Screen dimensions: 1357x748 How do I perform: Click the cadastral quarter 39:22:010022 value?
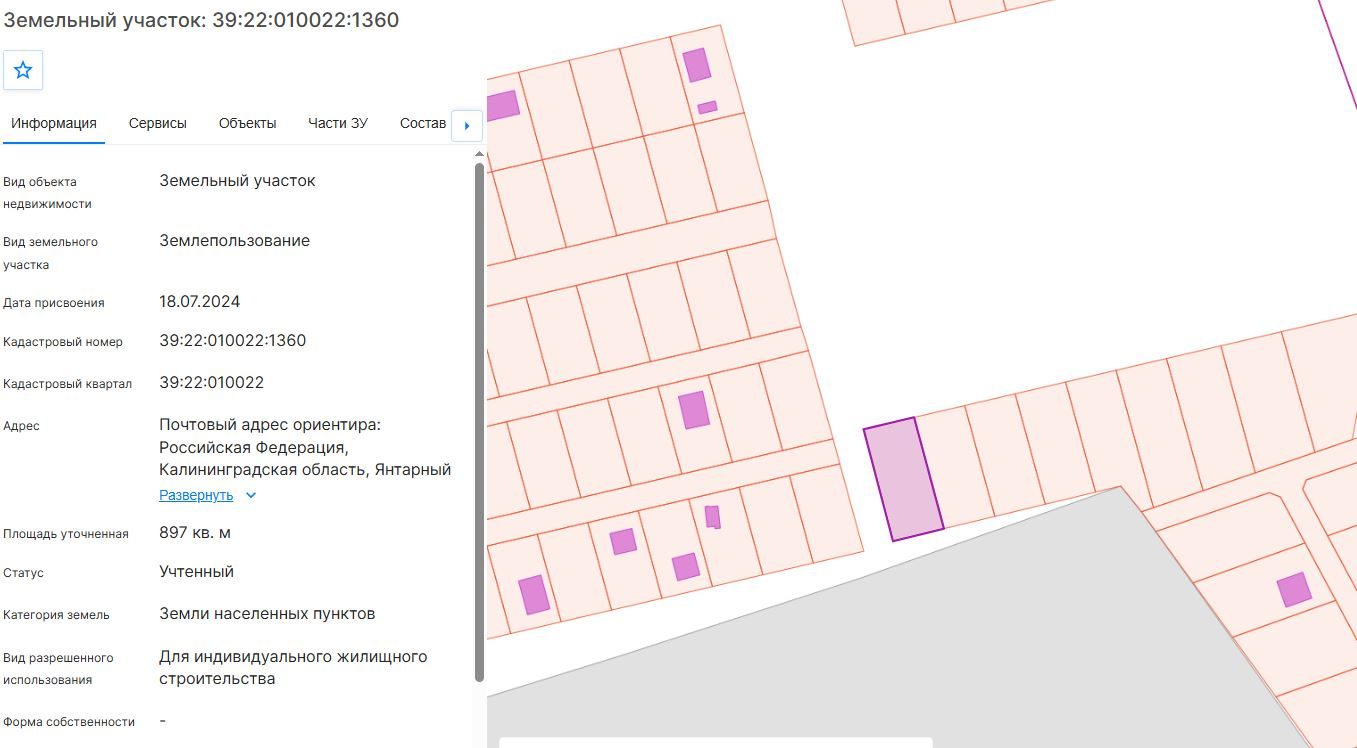[212, 383]
